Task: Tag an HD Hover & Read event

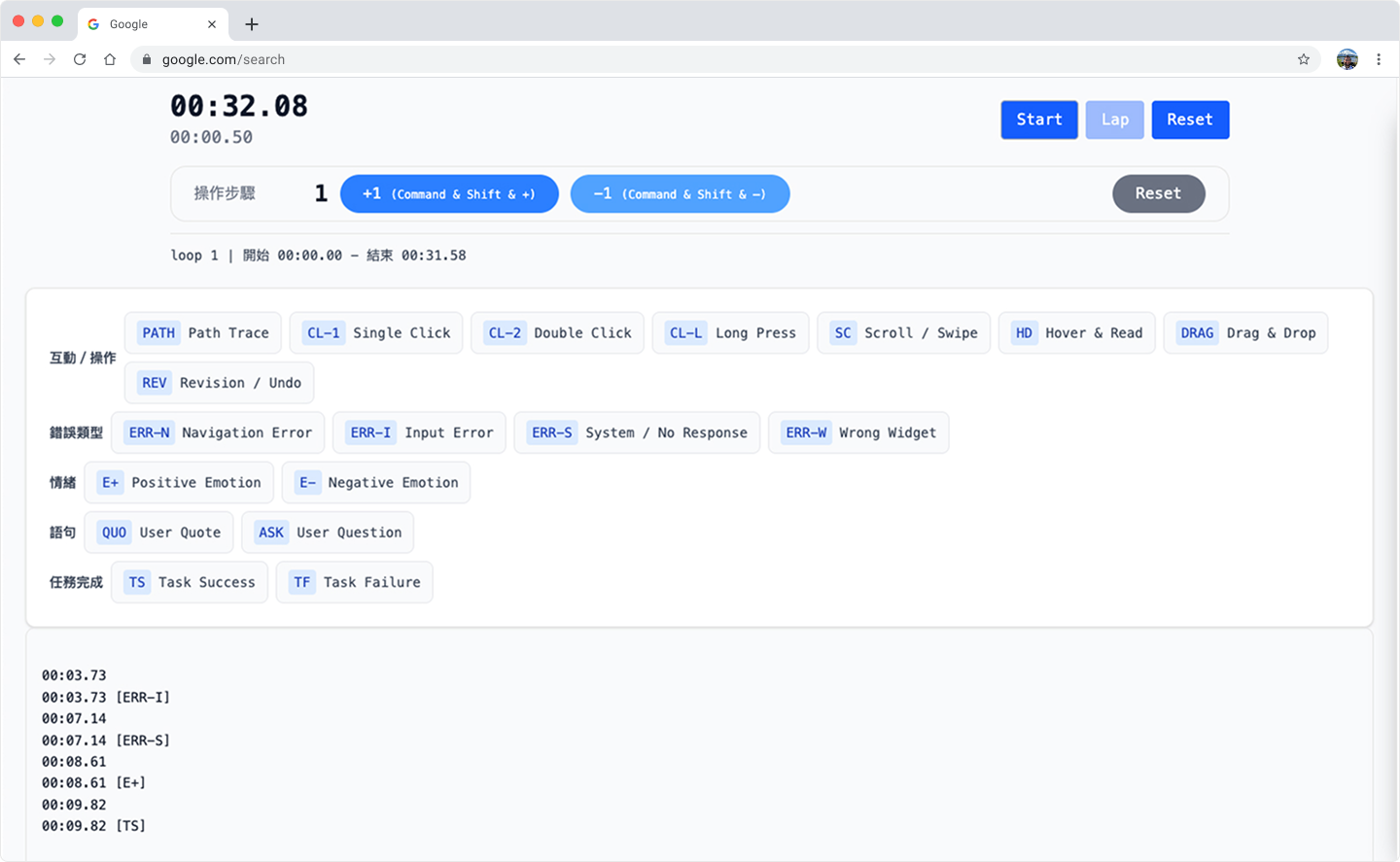Action: 1076,332
